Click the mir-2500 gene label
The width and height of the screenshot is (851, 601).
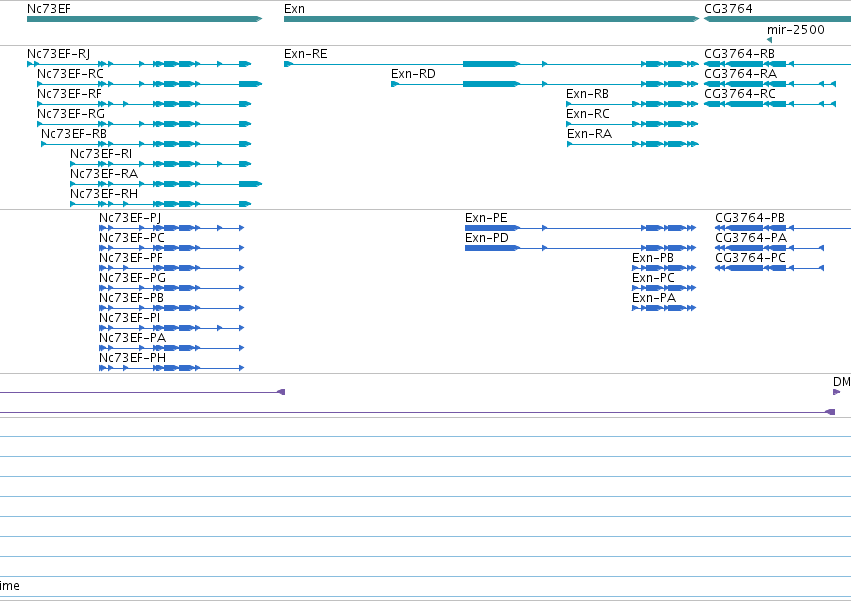(795, 29)
